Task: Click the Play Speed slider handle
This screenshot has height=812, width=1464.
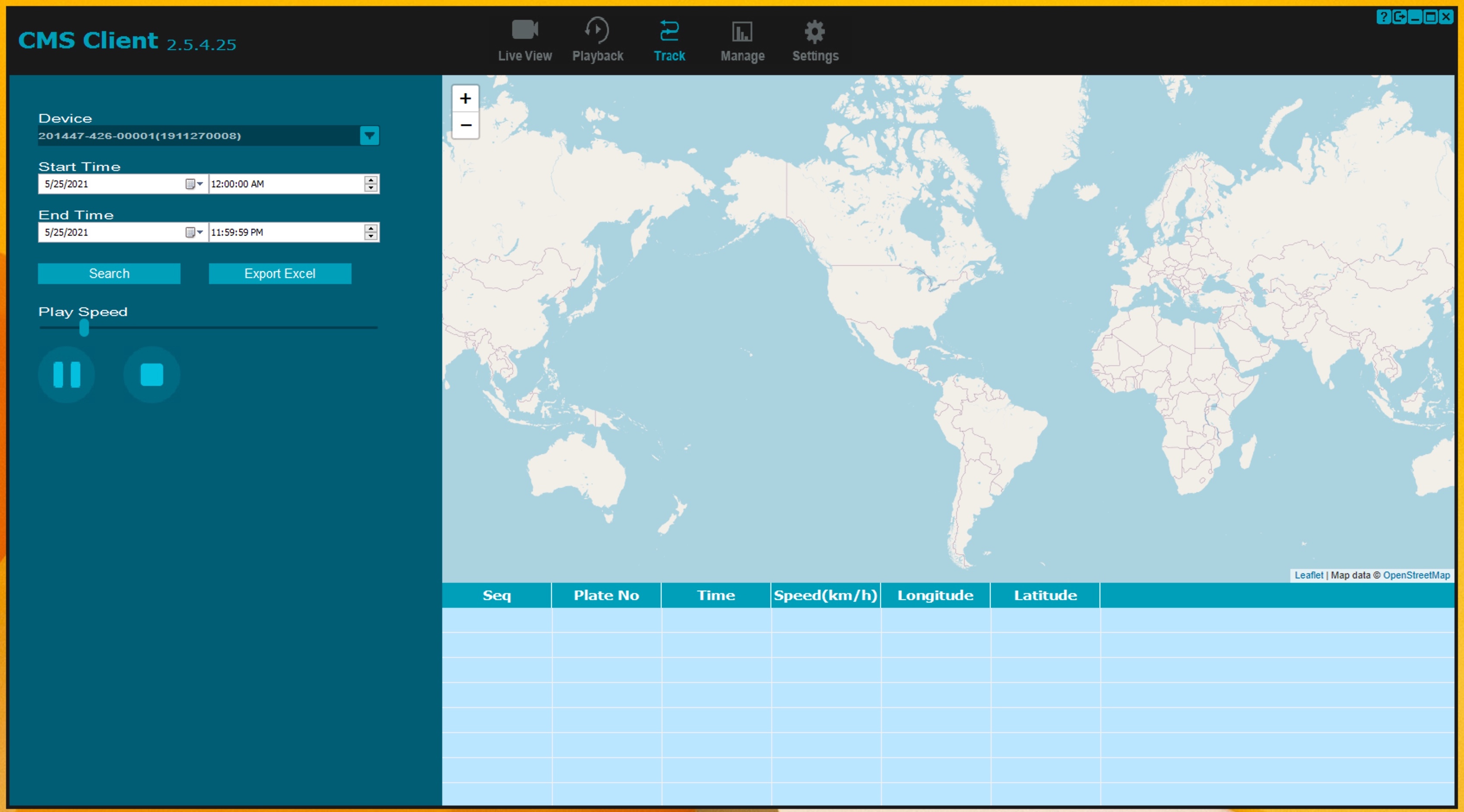Action: coord(84,328)
